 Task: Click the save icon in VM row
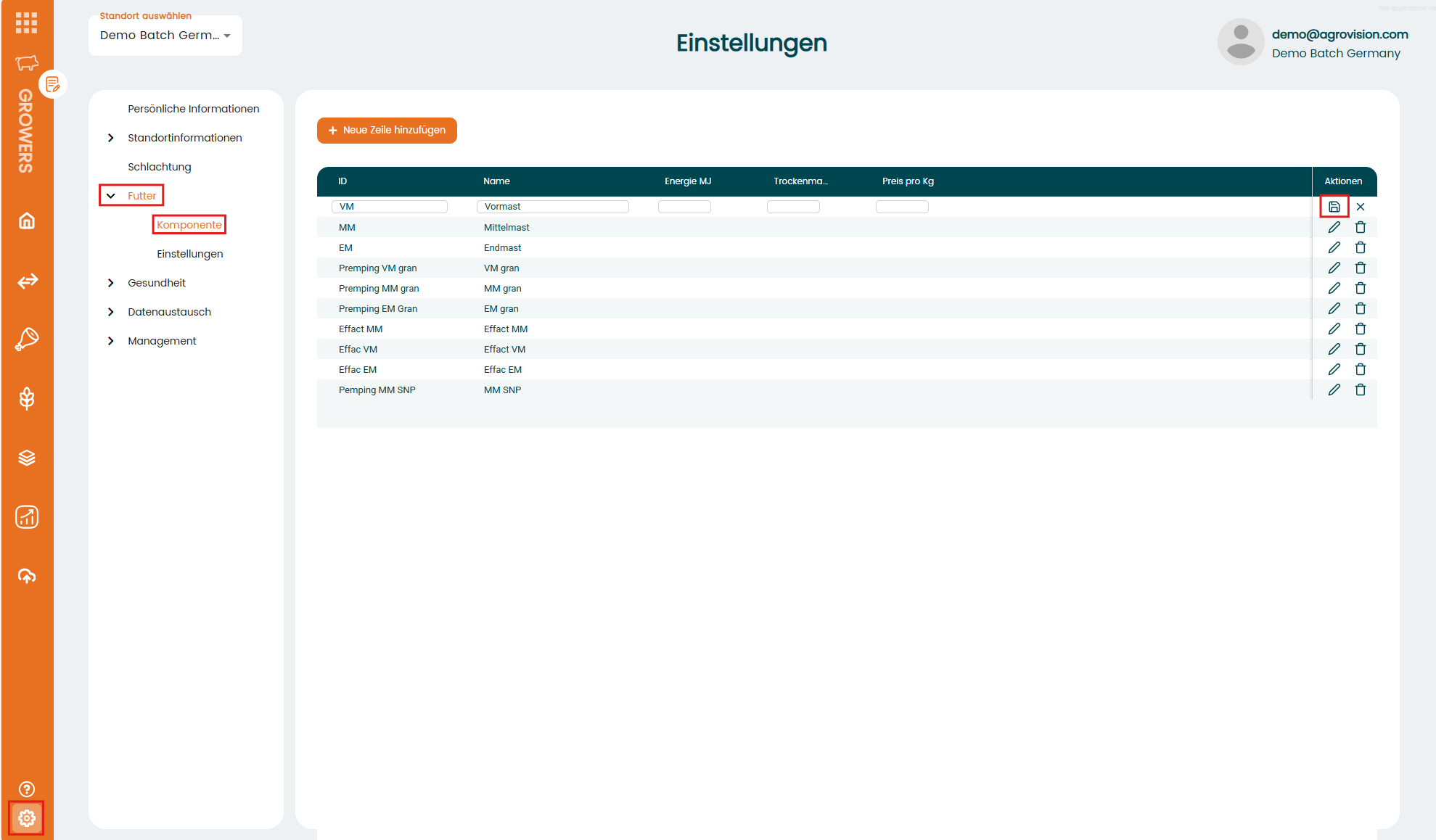1334,207
